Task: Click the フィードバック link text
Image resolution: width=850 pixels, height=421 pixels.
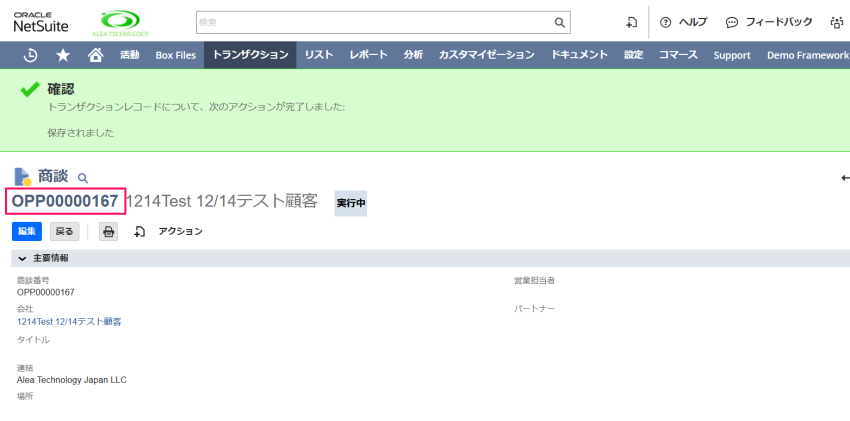Action: coord(779,22)
